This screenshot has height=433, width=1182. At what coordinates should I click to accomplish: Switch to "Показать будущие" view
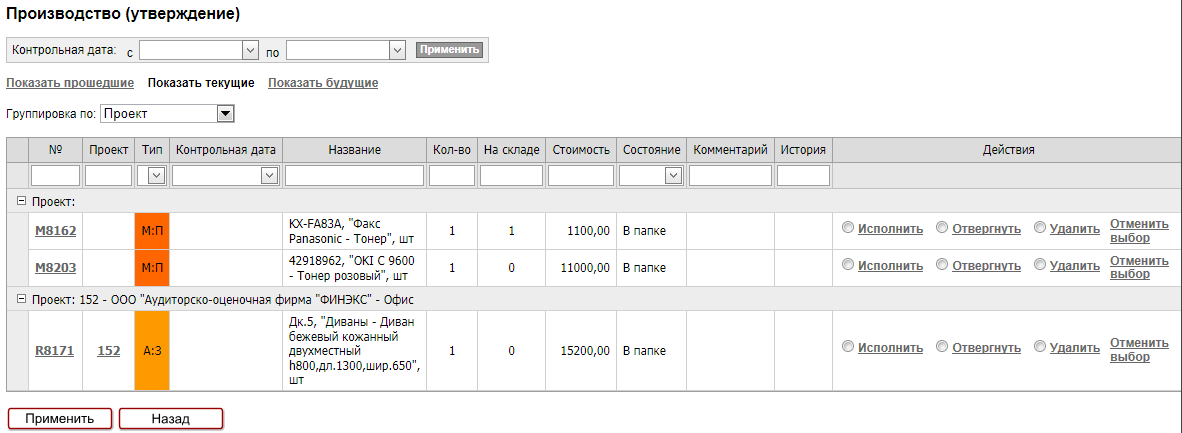point(323,83)
